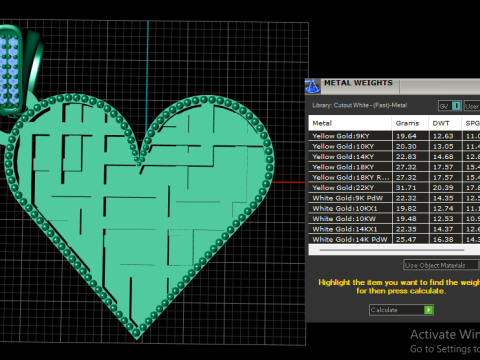Click the Calculate button
The height and width of the screenshot is (360, 480).
coord(401,310)
